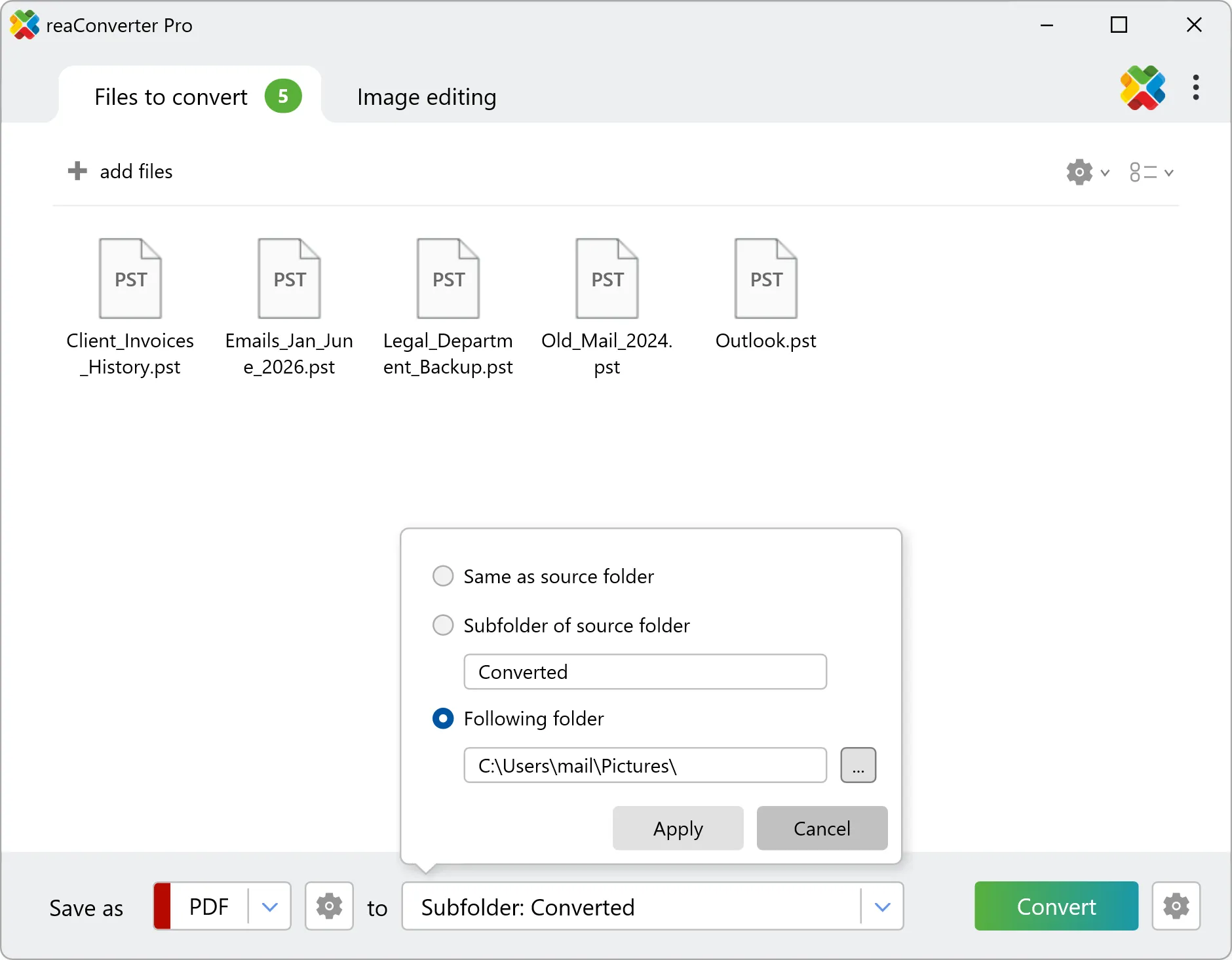The height and width of the screenshot is (960, 1232).
Task: Switch to the Image editing tab
Action: pos(427,97)
